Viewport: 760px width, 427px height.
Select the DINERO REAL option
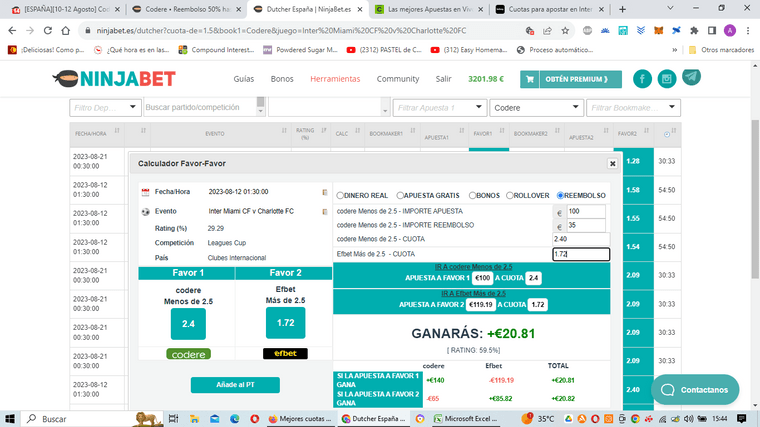click(340, 196)
